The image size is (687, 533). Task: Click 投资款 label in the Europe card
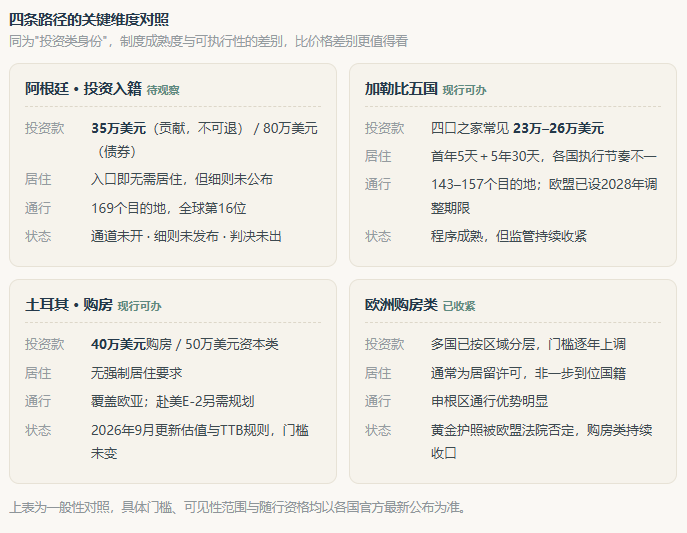point(385,345)
